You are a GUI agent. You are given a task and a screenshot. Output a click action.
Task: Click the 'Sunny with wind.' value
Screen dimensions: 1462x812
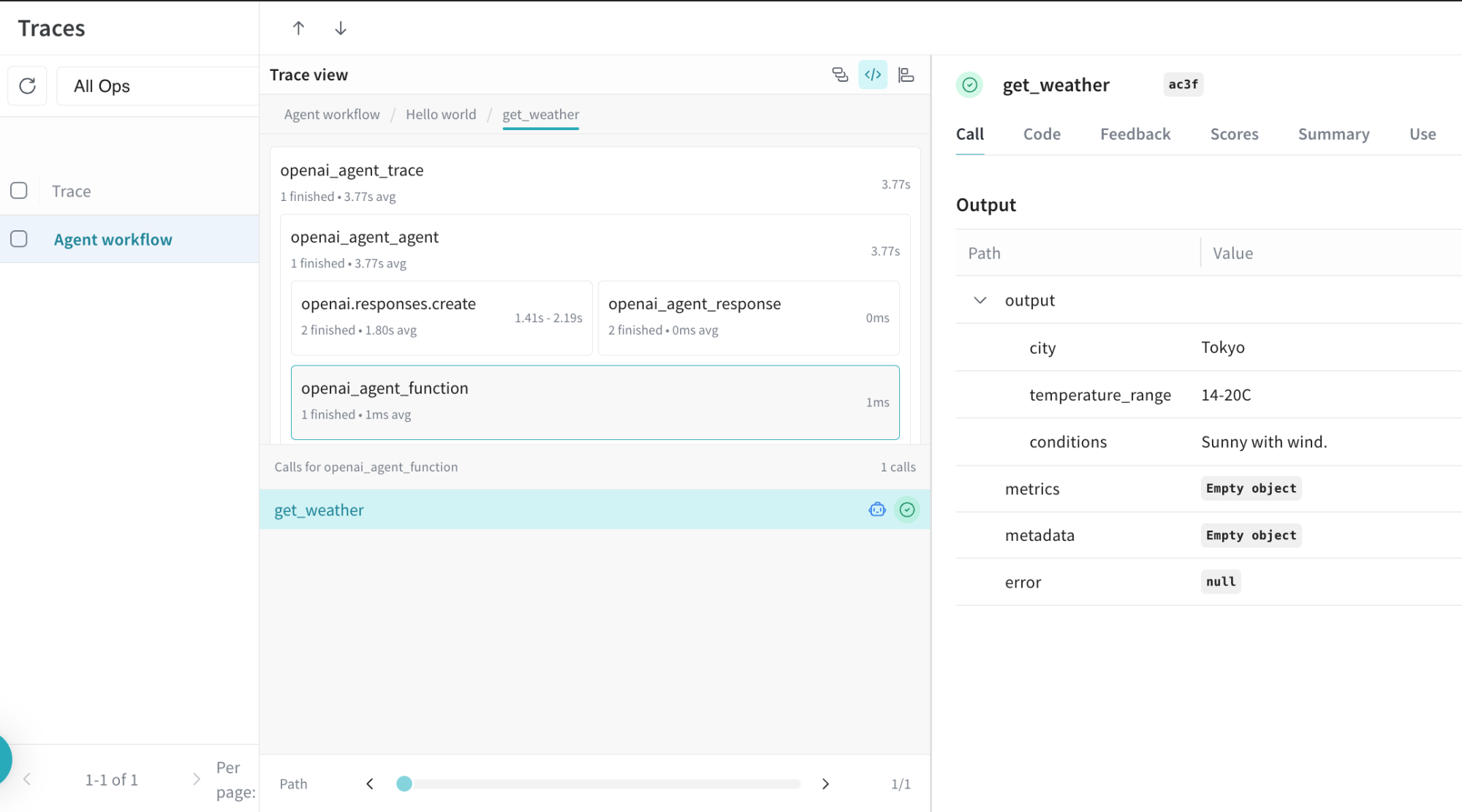[1264, 441]
